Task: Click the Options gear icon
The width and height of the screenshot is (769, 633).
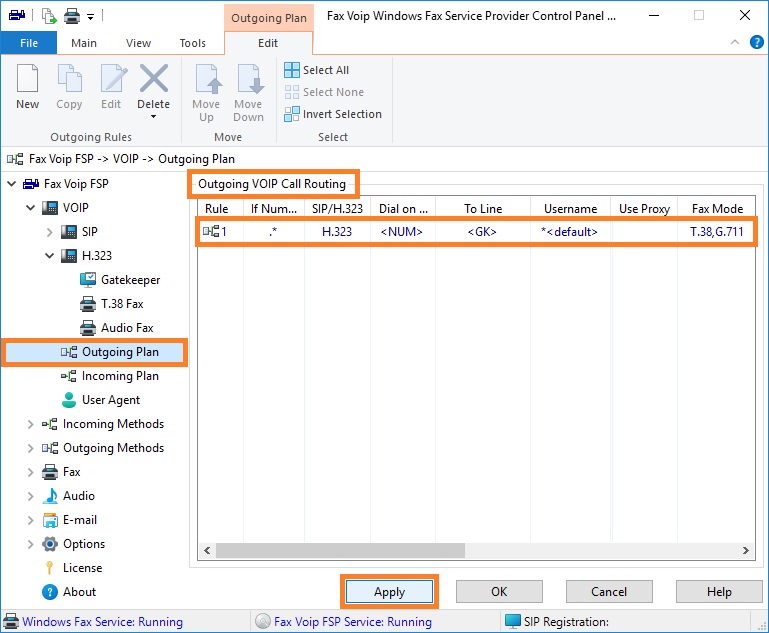Action: point(50,544)
